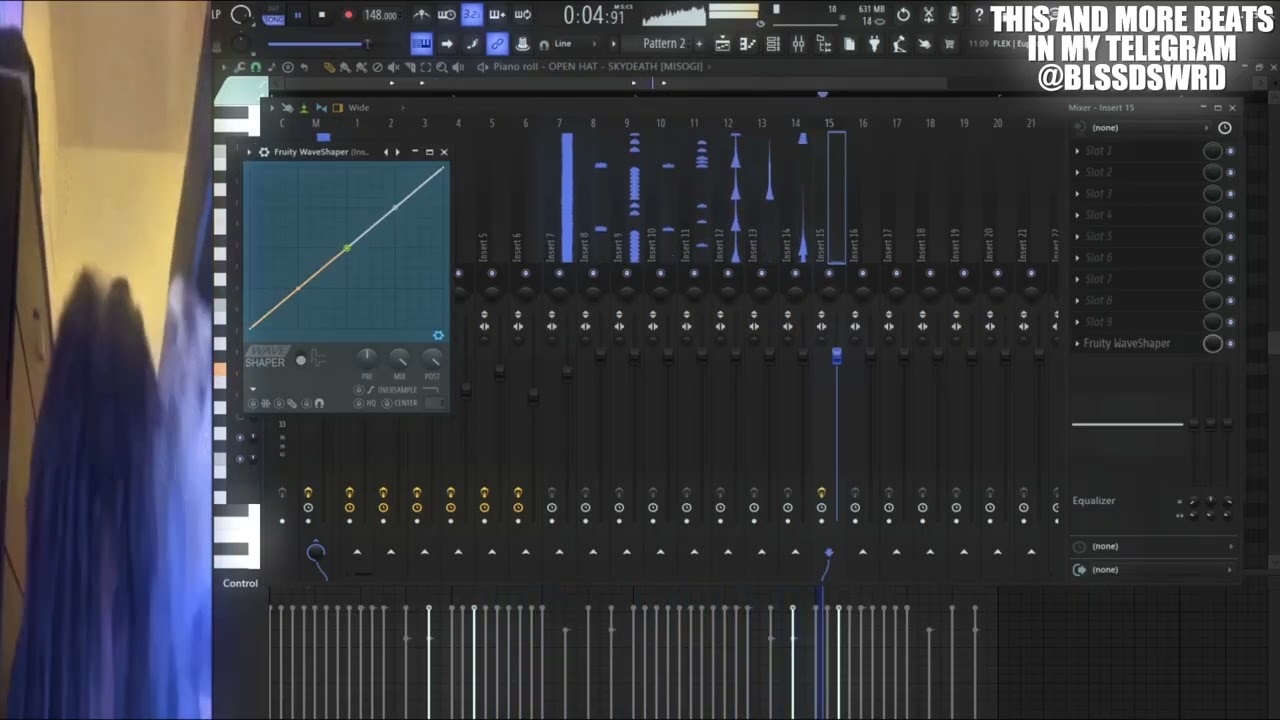Open Fruity WaveShaper effect slot in mixer
This screenshot has width=1280, height=720.
(x=1127, y=343)
